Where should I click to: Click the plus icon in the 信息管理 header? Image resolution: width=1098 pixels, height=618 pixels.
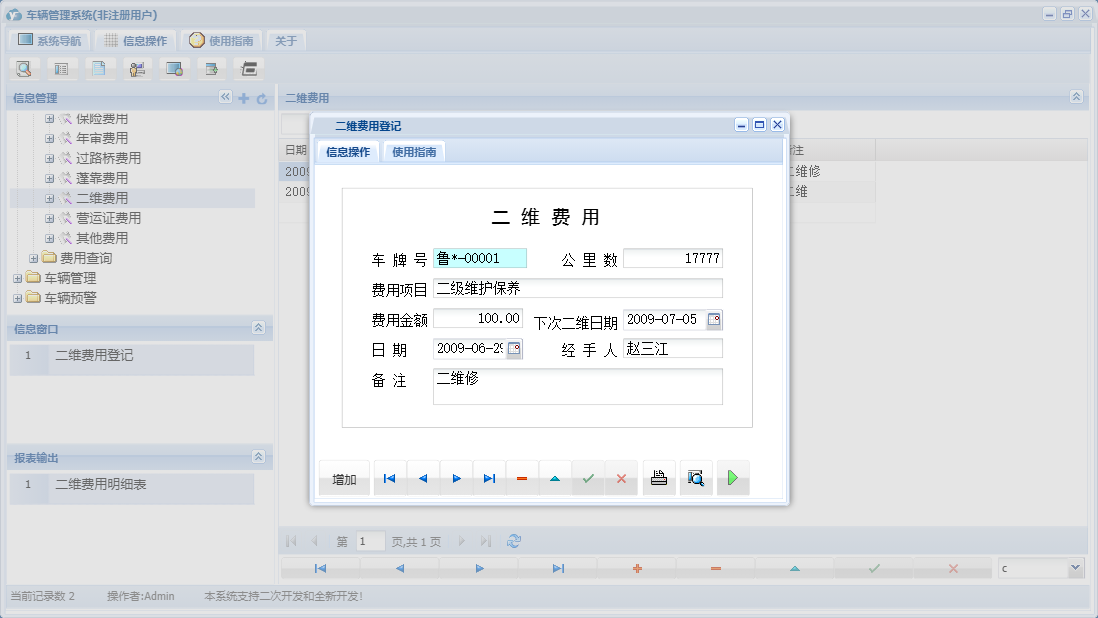pos(243,97)
